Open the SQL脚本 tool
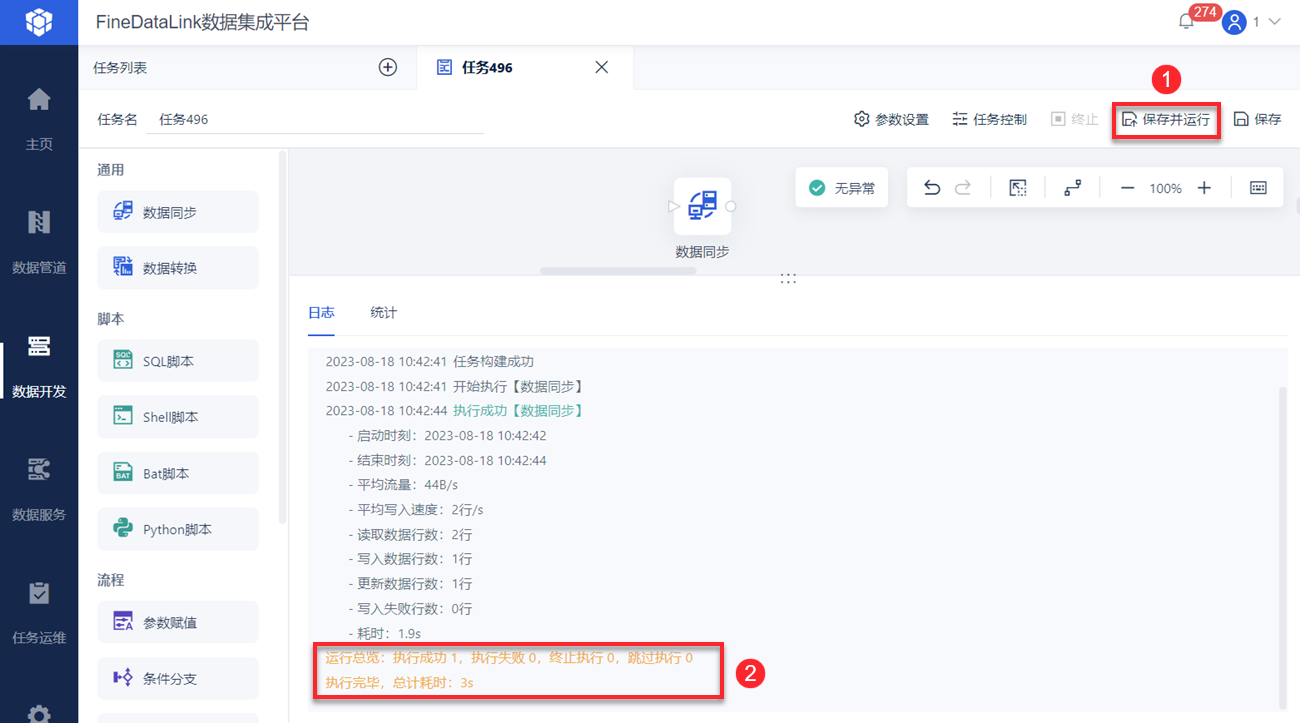 (x=178, y=360)
